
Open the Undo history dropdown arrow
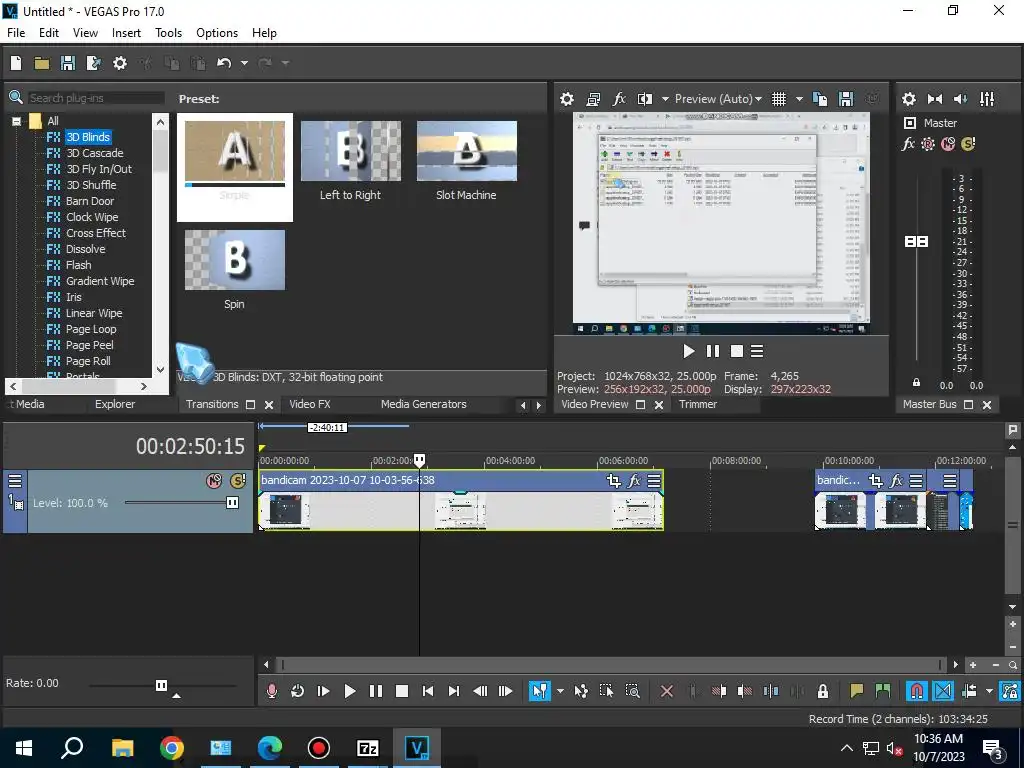(244, 63)
